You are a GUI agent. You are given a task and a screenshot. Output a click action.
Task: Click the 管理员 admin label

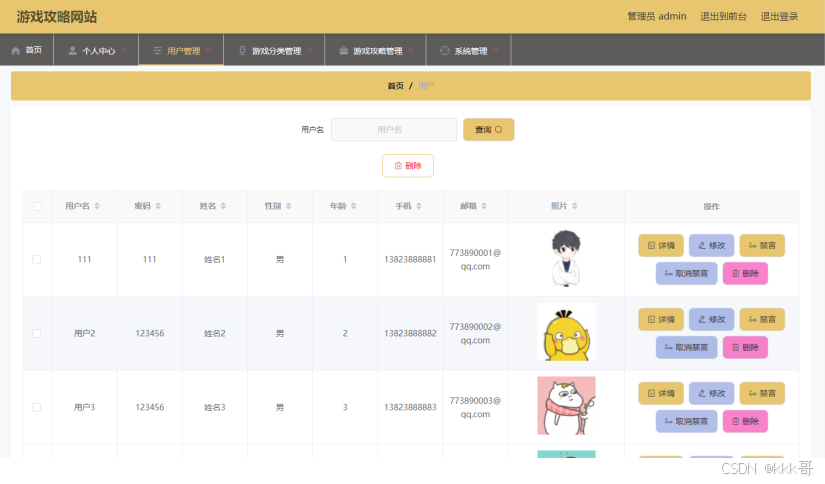[x=657, y=16]
